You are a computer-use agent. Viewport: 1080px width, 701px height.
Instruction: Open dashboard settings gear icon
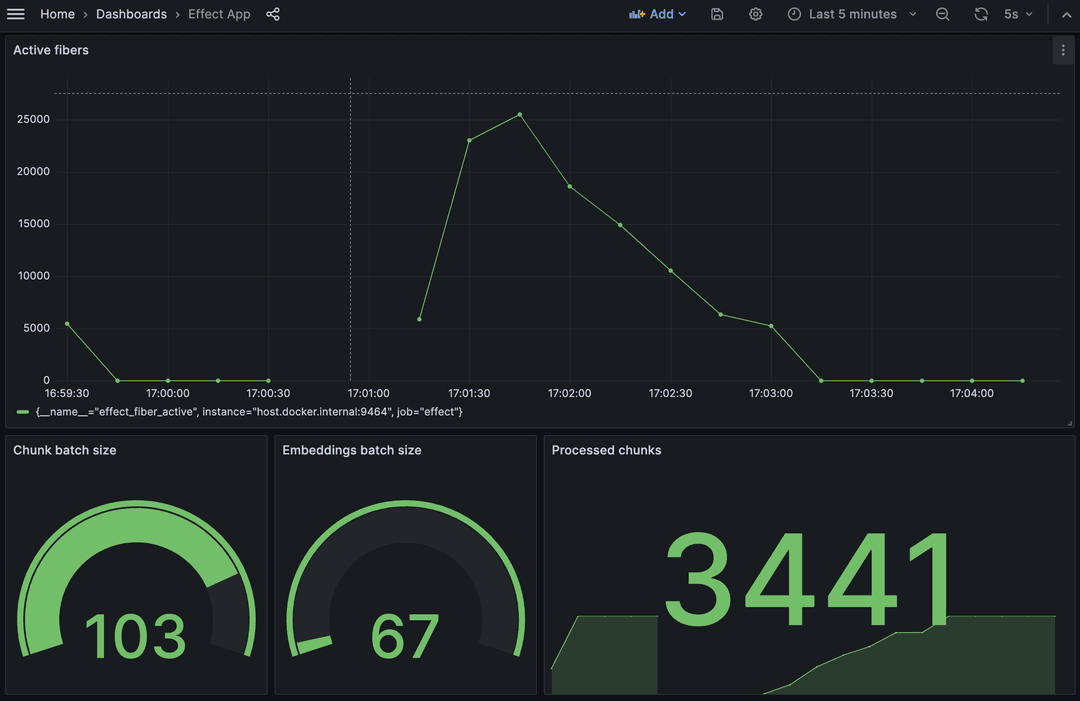(756, 14)
